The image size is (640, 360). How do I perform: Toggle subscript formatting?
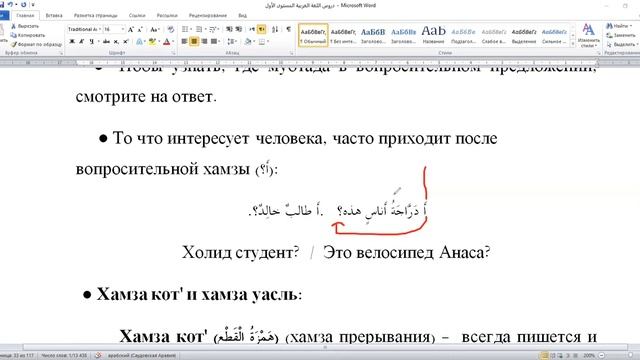tap(116, 41)
